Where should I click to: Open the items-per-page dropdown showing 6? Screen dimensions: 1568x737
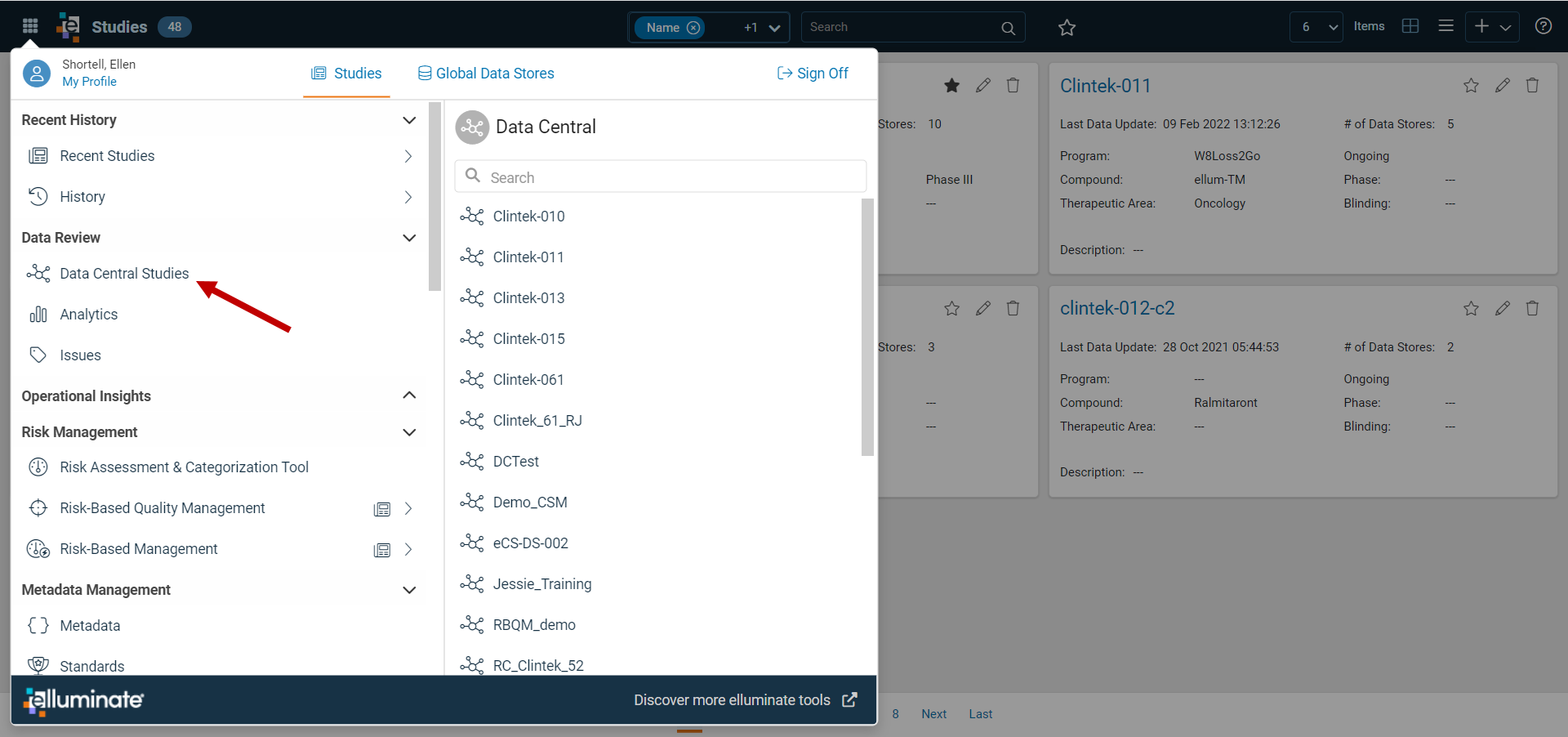point(1316,27)
